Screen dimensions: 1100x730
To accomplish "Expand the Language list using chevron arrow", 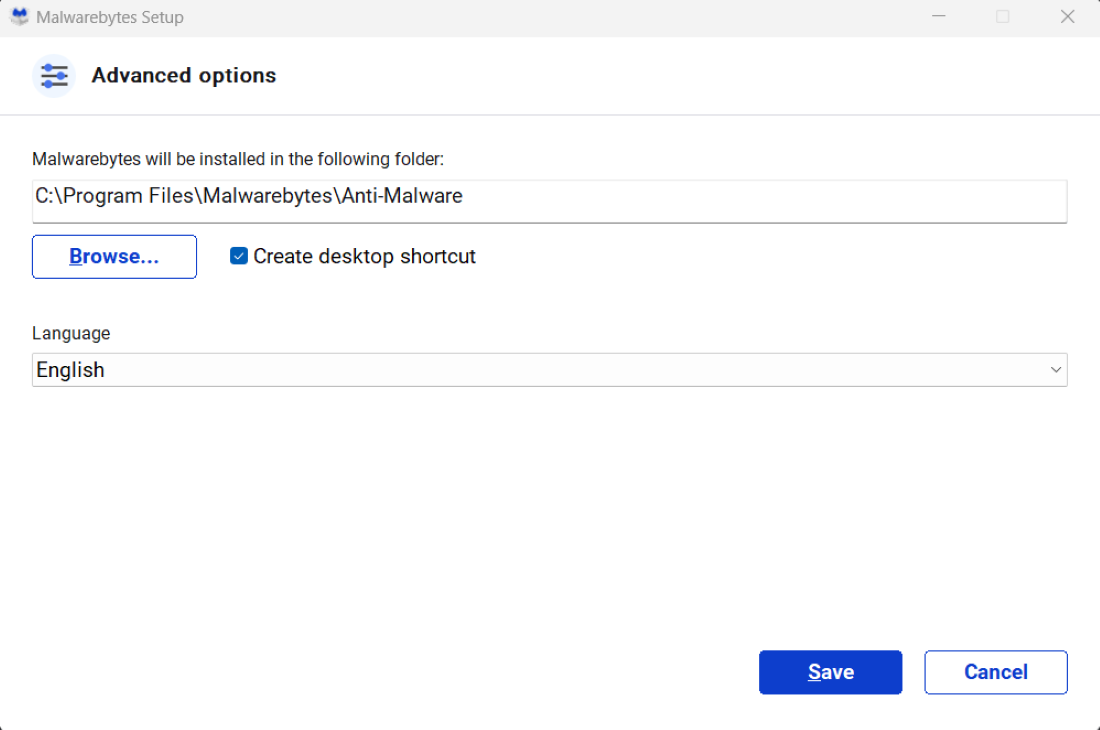I will [x=1056, y=370].
